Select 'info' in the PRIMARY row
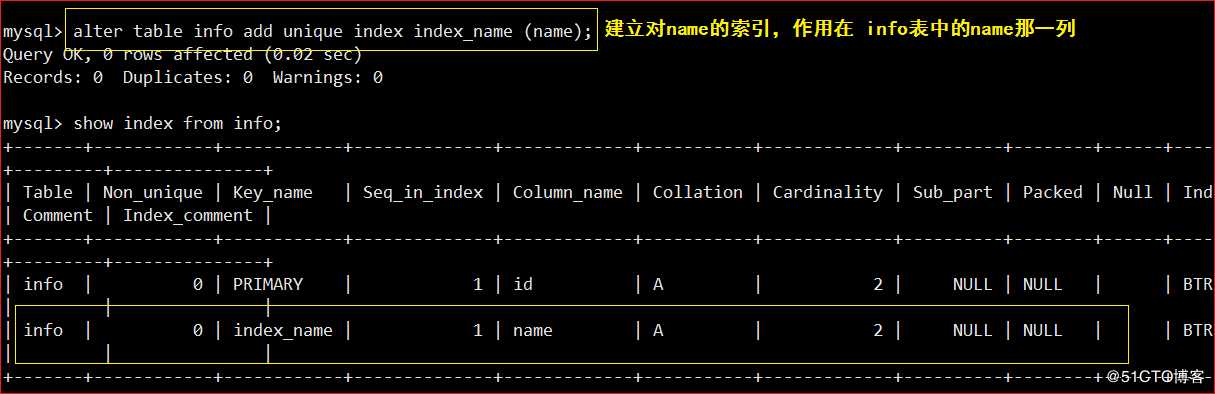1215x394 pixels. pos(43,284)
